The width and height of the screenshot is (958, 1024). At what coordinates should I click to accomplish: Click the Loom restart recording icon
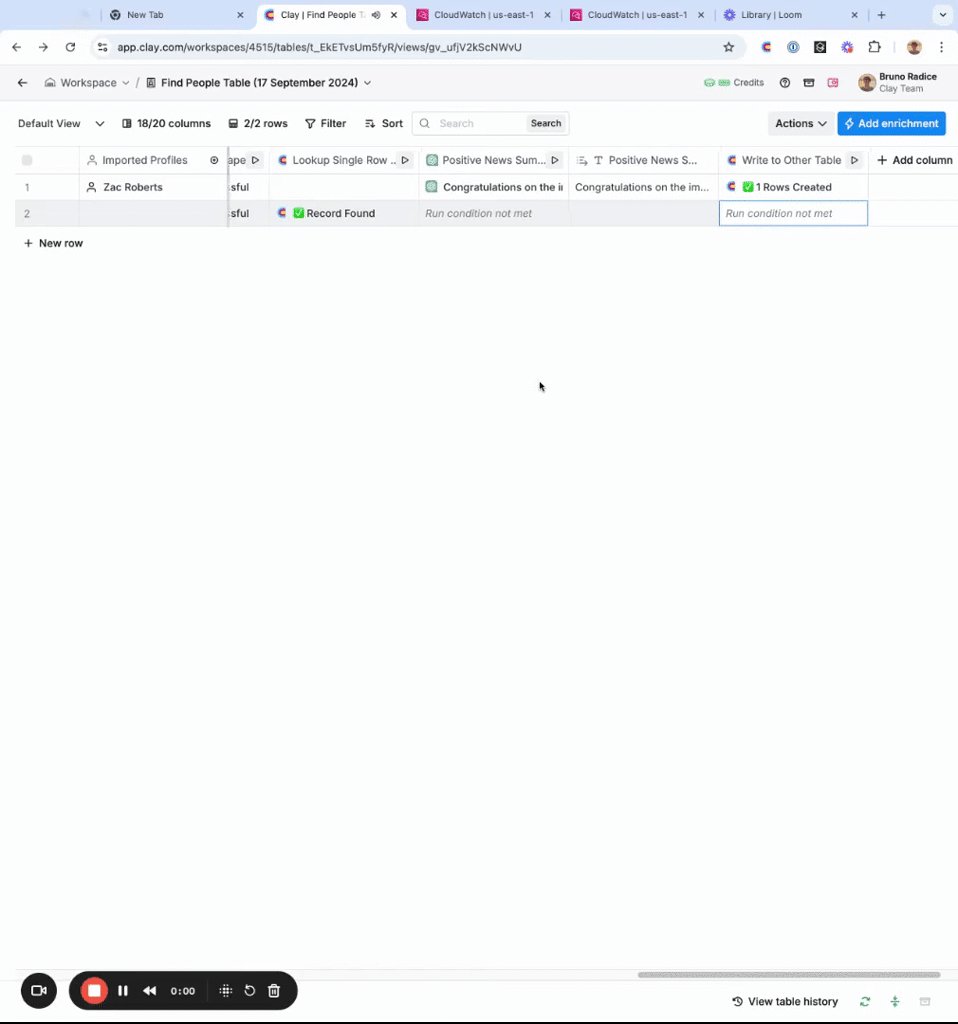pos(249,991)
